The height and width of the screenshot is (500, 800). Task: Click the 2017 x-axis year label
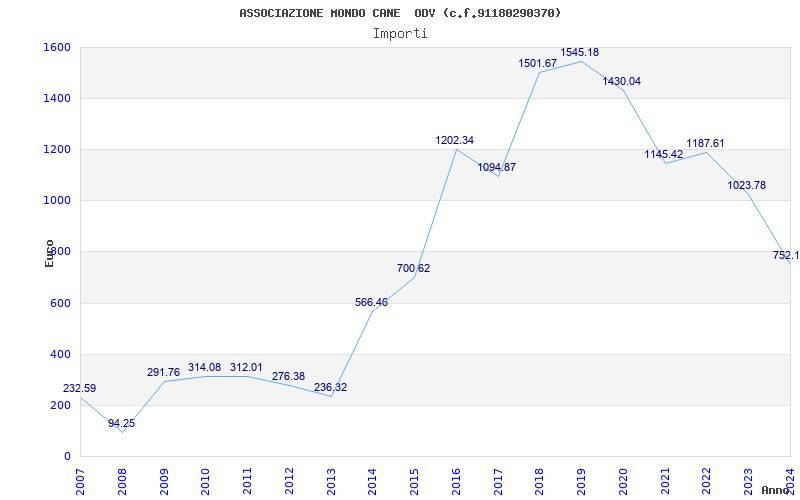[498, 480]
